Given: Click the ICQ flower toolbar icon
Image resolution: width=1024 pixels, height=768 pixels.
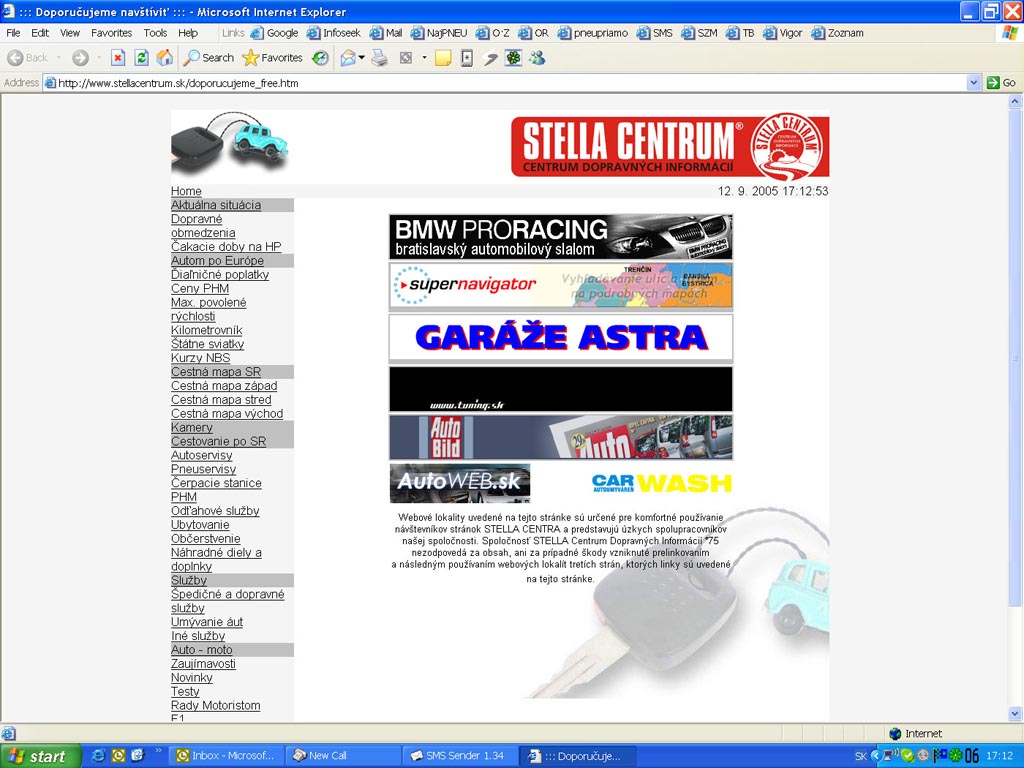Looking at the screenshot, I should [x=513, y=58].
